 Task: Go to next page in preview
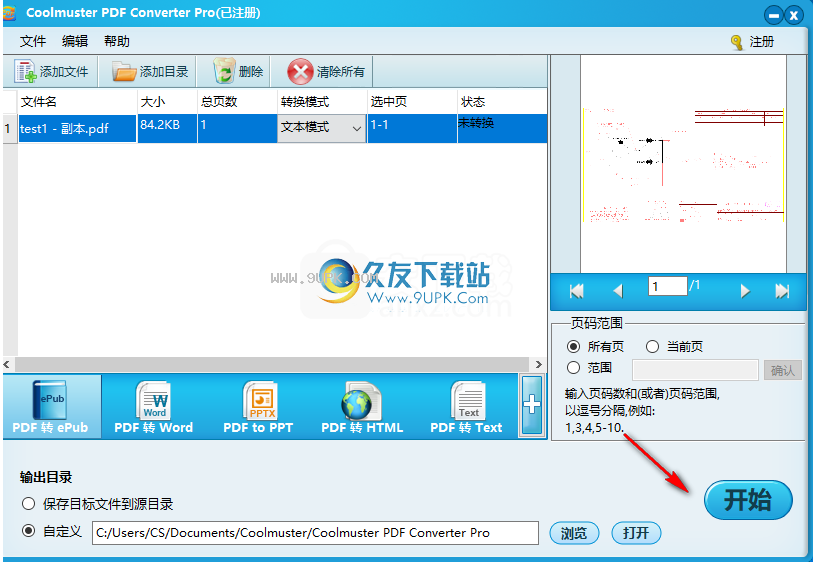(x=745, y=291)
